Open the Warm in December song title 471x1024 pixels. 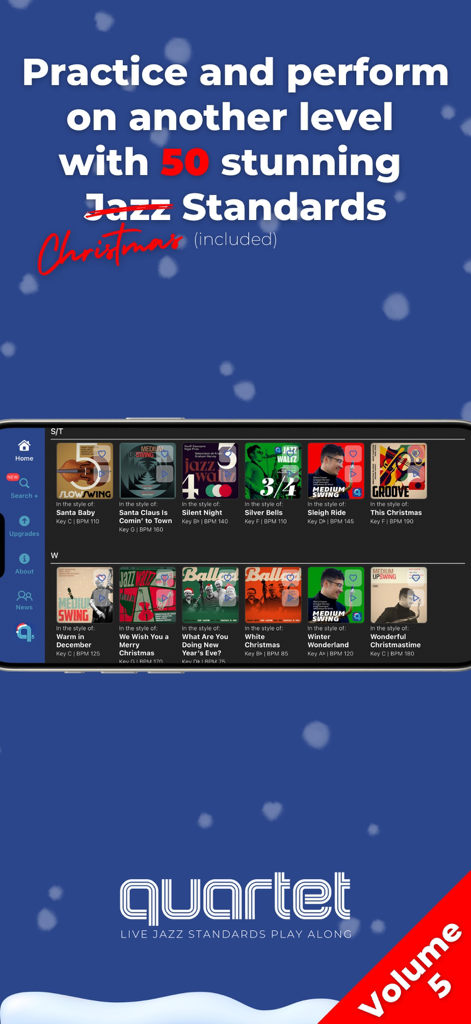[x=74, y=641]
